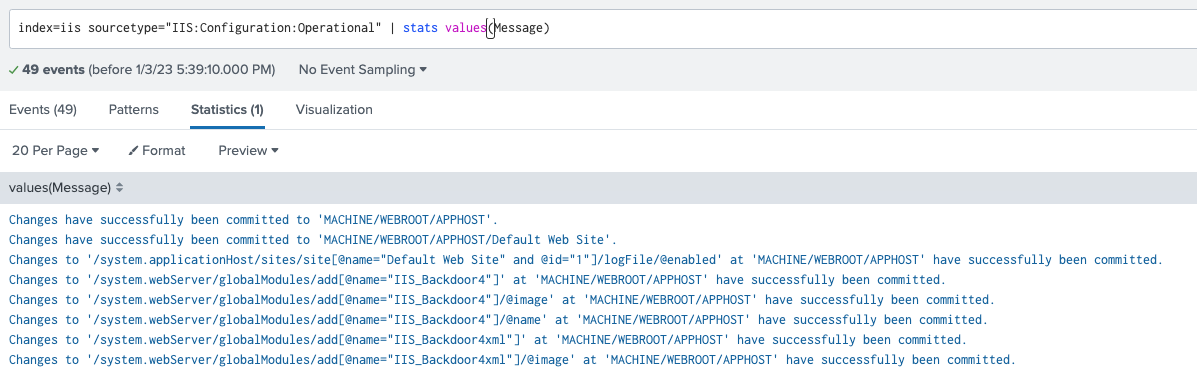Viewport: 1197px width, 367px height.
Task: Click inside the search query box
Action: [598, 28]
